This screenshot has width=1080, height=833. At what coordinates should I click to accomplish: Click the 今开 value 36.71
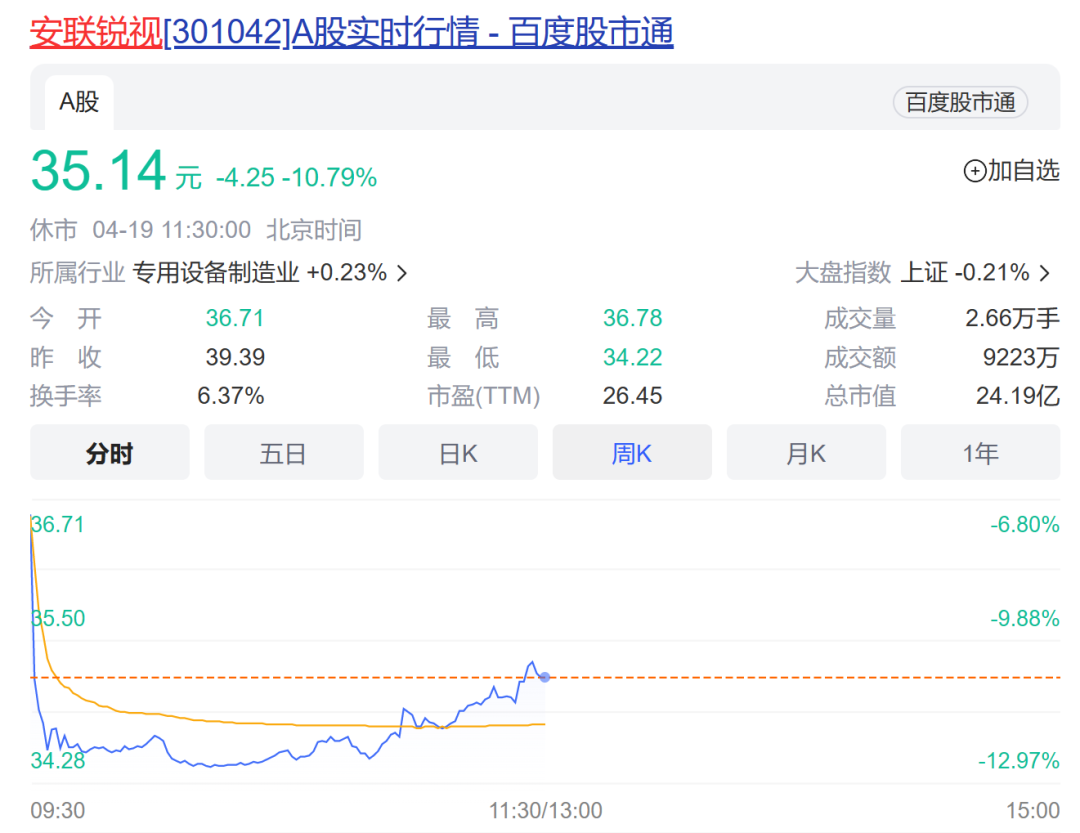click(x=235, y=318)
